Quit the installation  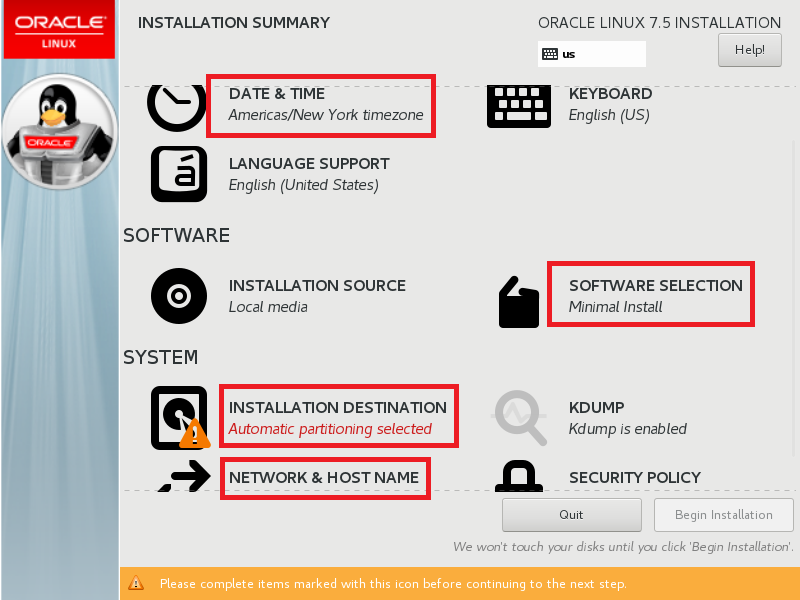pos(571,514)
